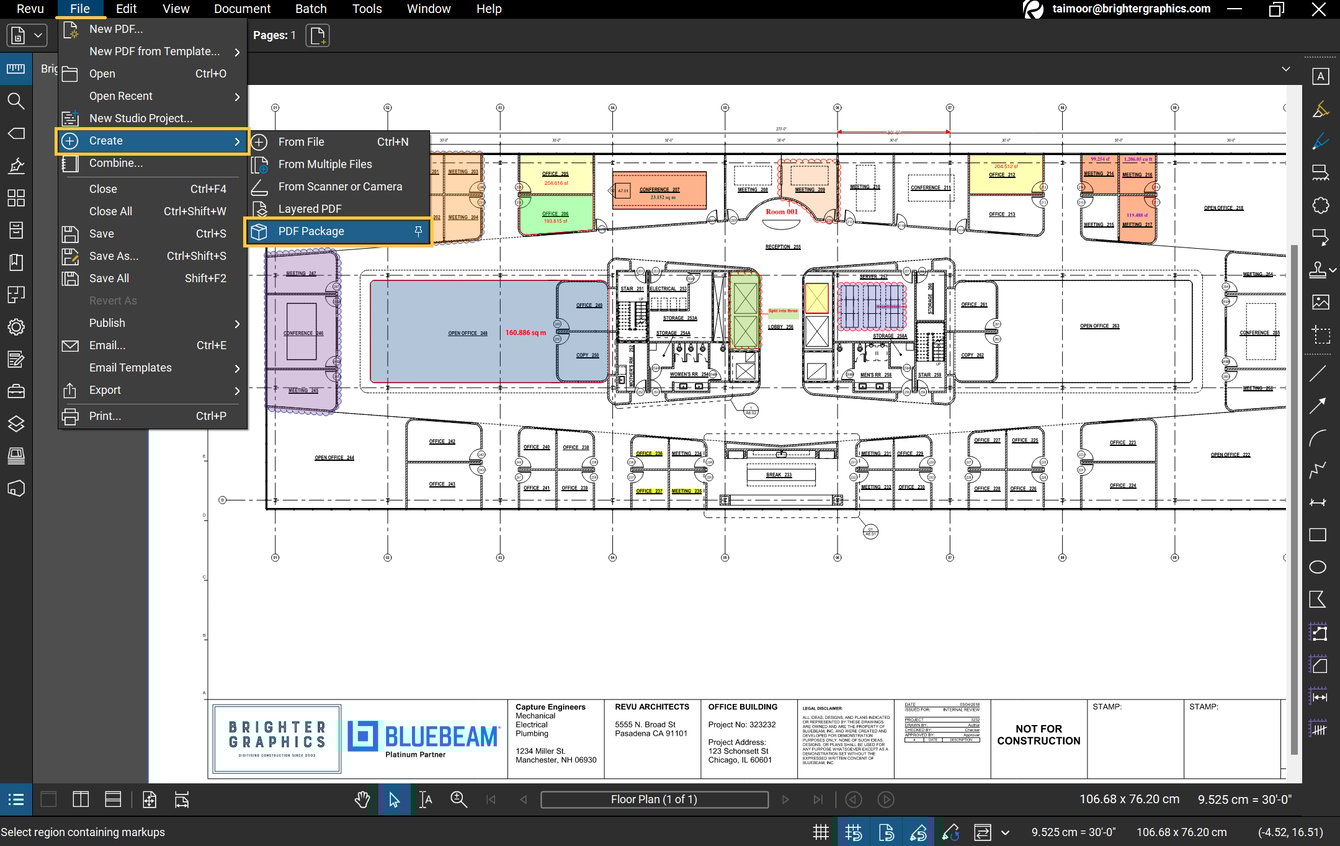Select the Stamp tool on the right toolbar
Screen dimensions: 1340x846
point(1320,269)
